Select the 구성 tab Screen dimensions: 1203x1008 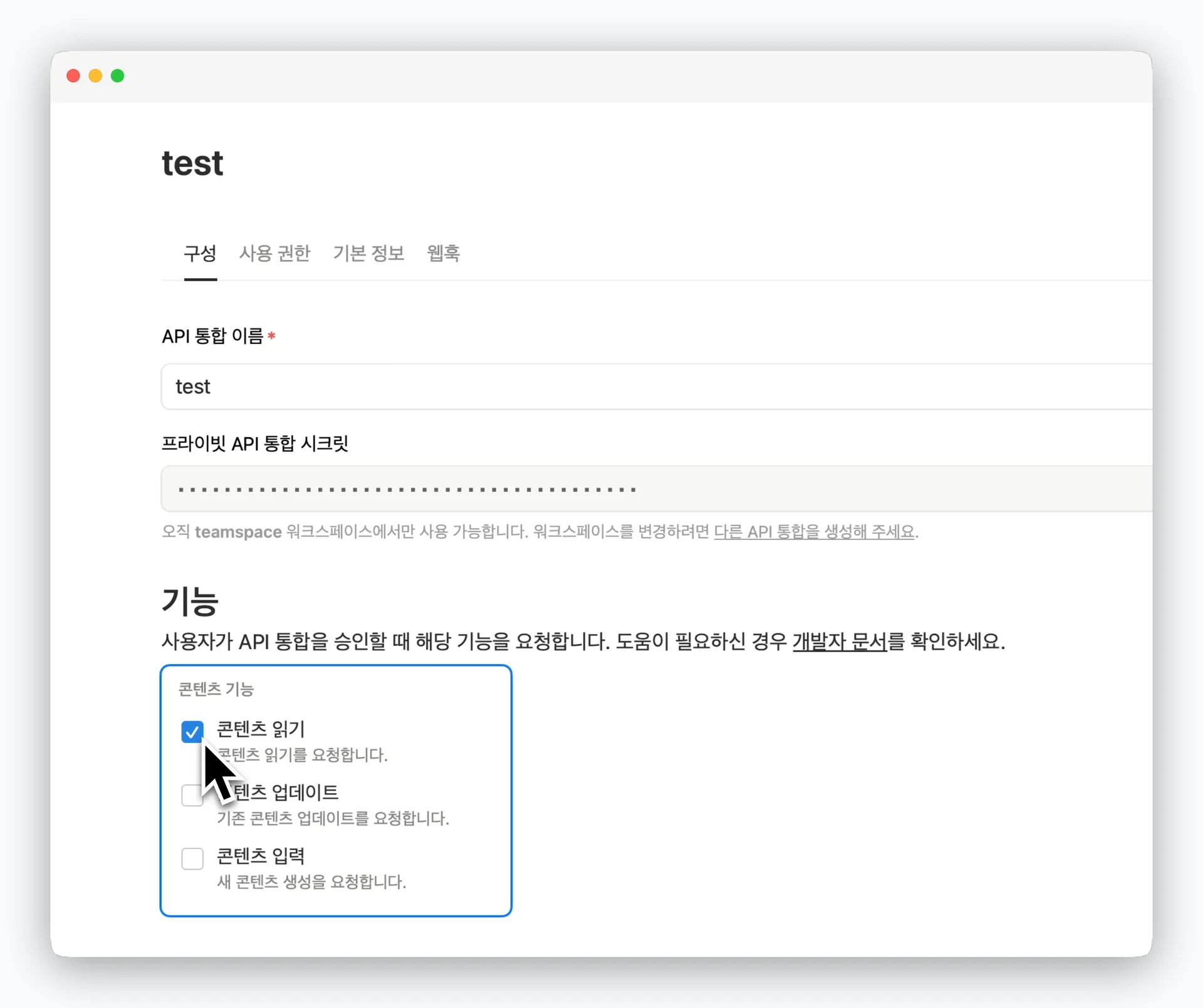(200, 253)
